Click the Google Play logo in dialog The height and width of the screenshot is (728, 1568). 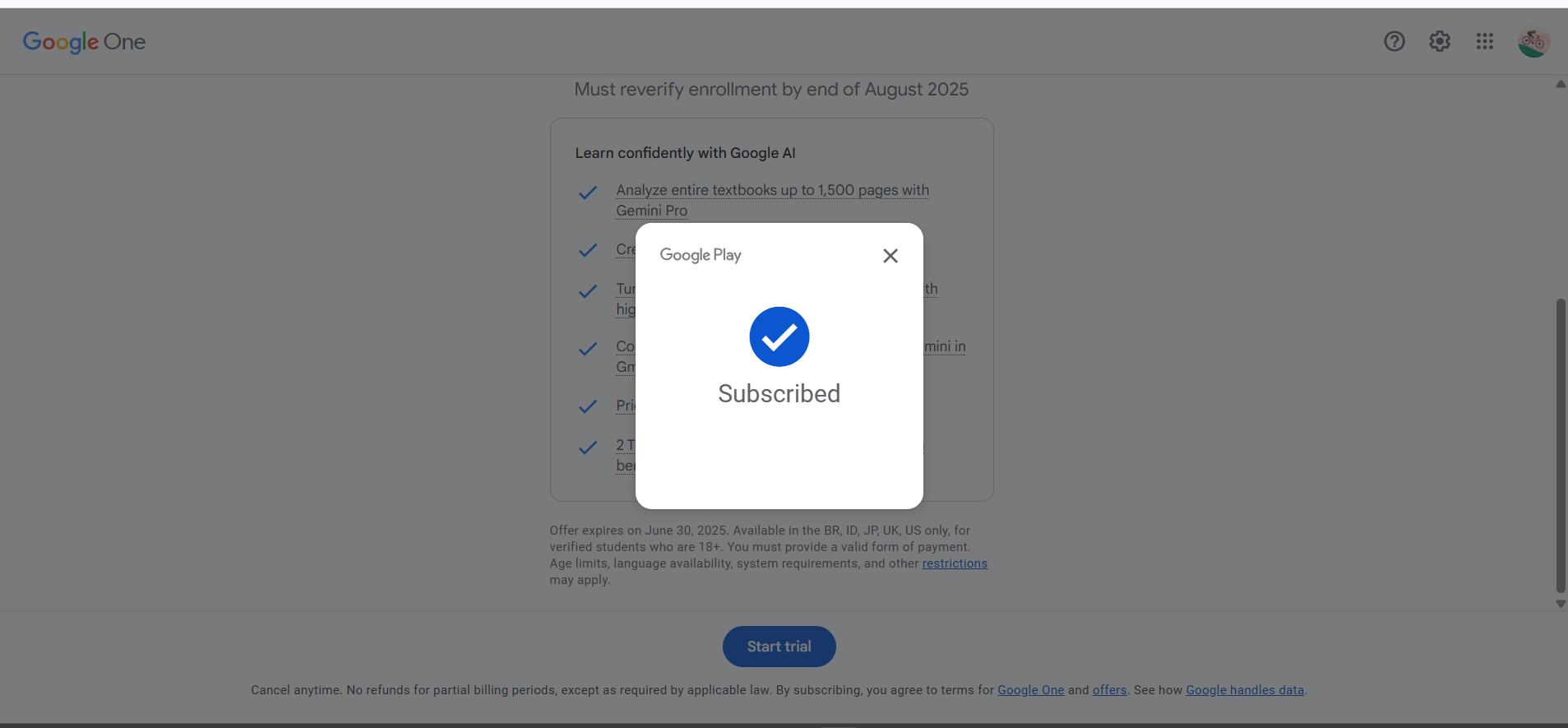tap(701, 255)
